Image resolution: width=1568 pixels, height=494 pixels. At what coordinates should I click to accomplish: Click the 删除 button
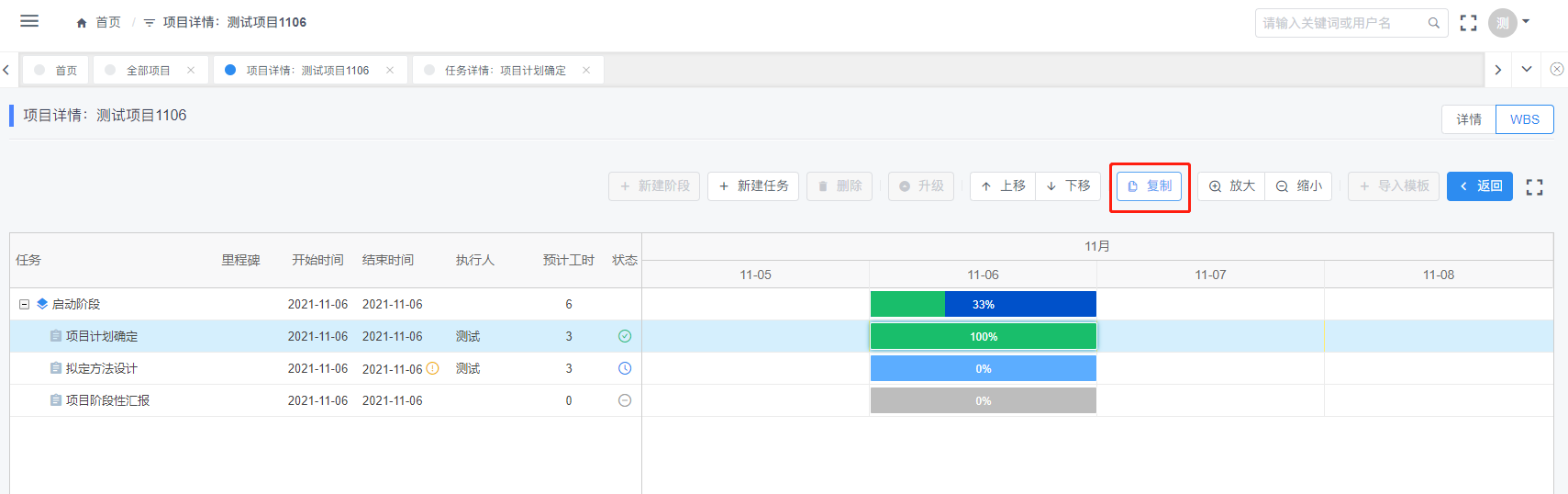pyautogui.click(x=840, y=186)
